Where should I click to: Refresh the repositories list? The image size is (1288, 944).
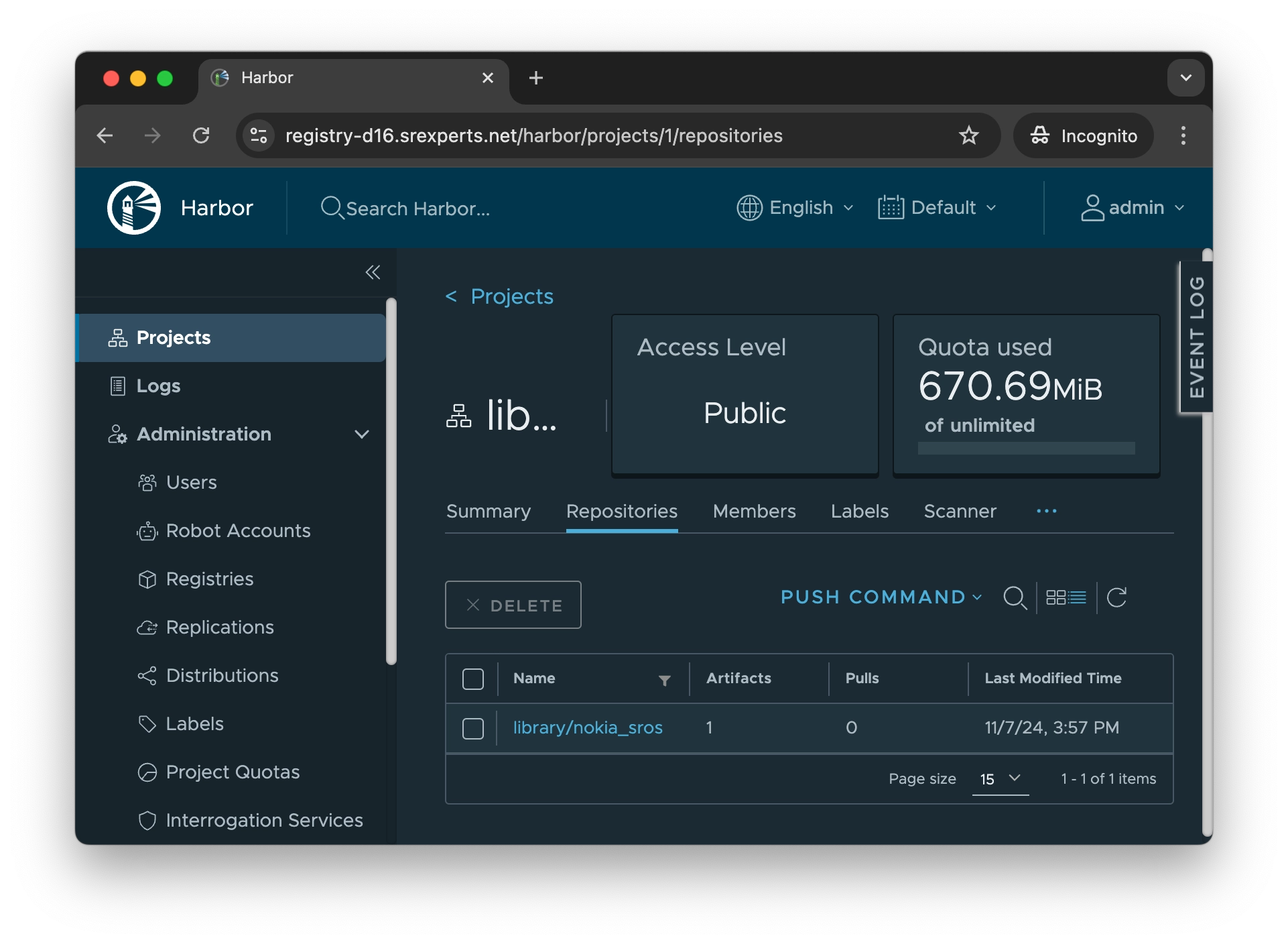coord(1116,597)
